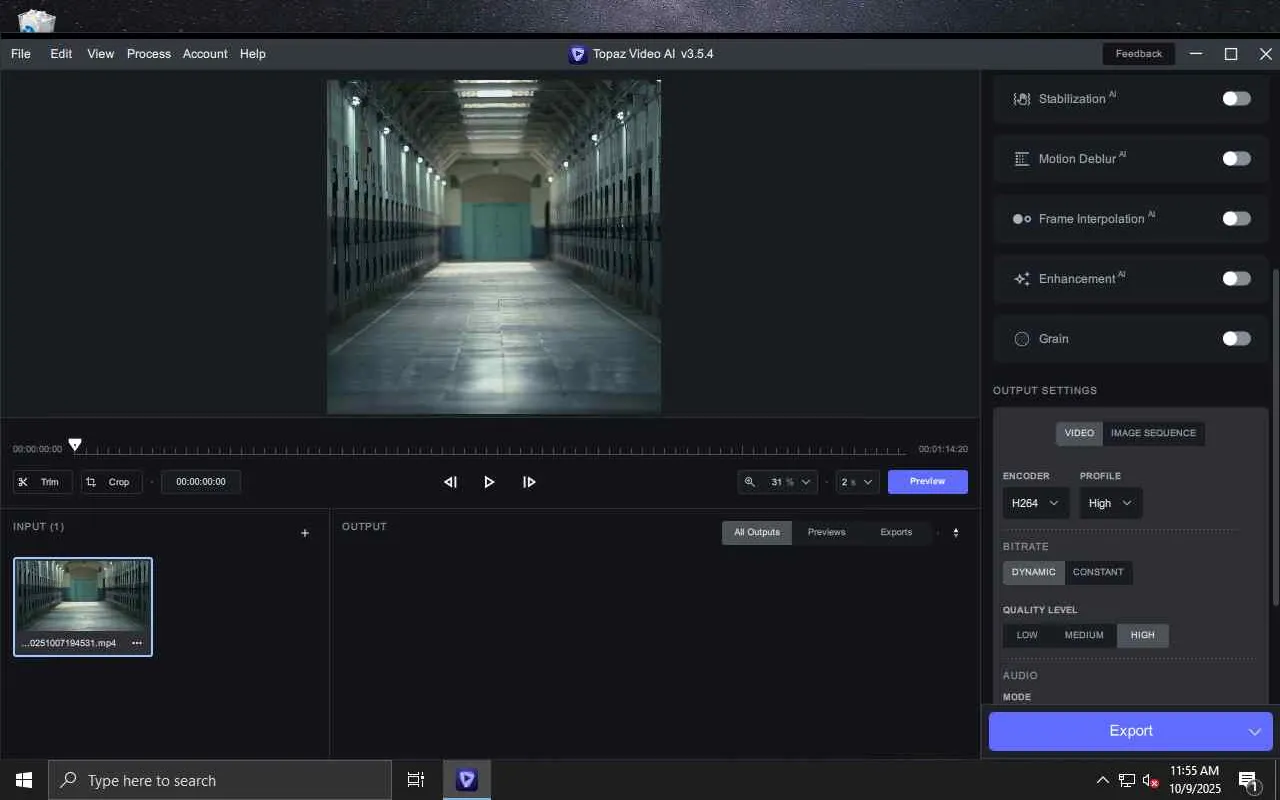Click the output sort order icon
The image size is (1280, 800).
click(x=955, y=533)
